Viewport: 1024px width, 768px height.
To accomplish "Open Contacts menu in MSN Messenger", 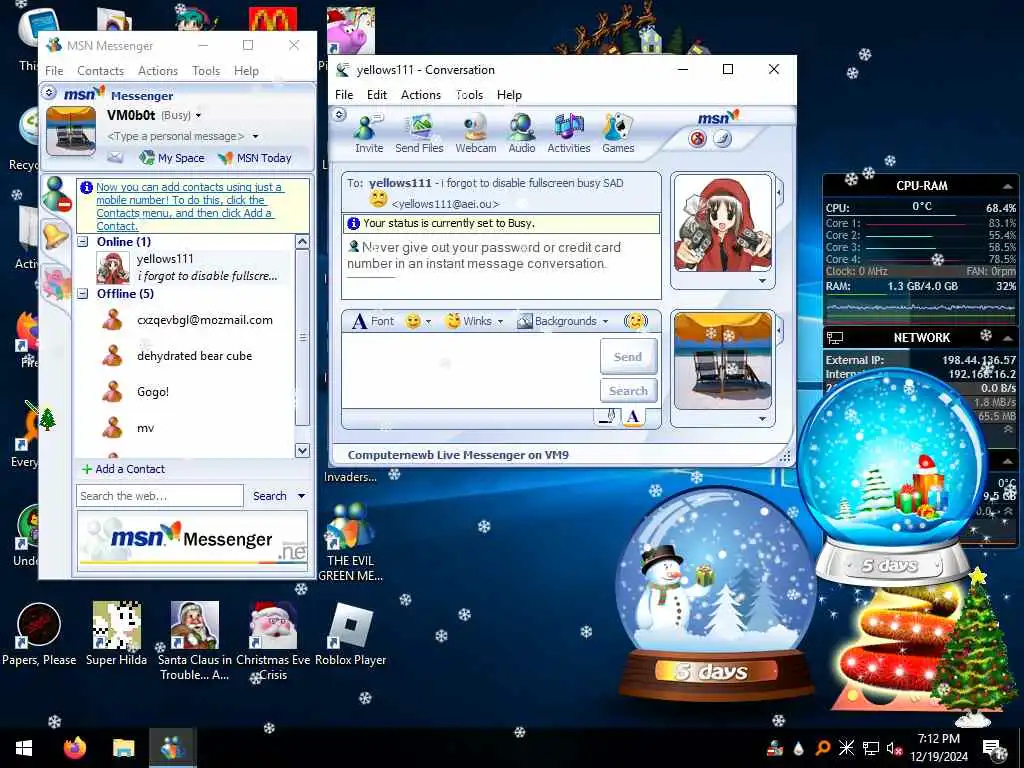I will (100, 71).
